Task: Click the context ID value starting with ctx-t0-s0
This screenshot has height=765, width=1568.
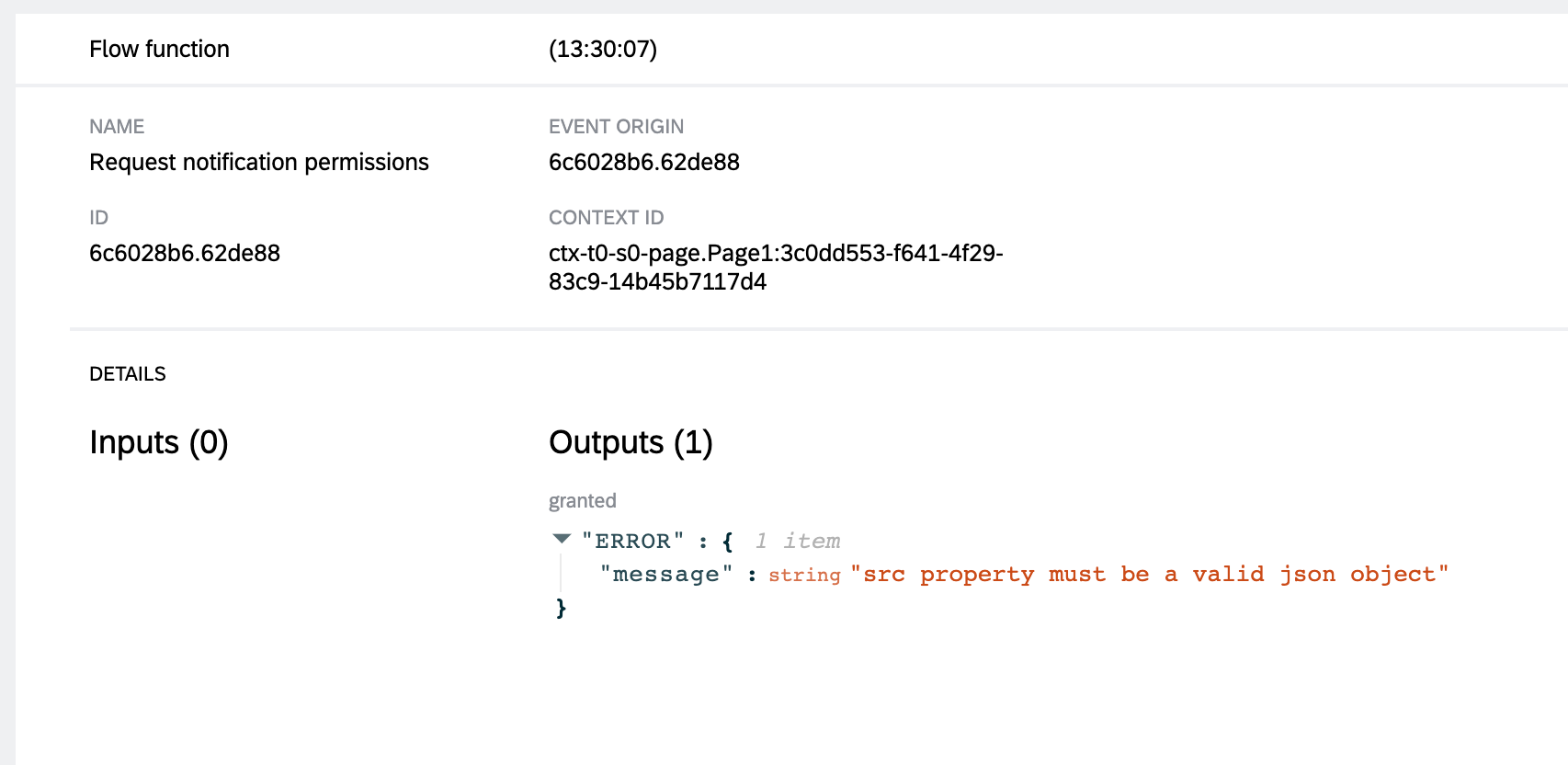Action: click(x=775, y=267)
